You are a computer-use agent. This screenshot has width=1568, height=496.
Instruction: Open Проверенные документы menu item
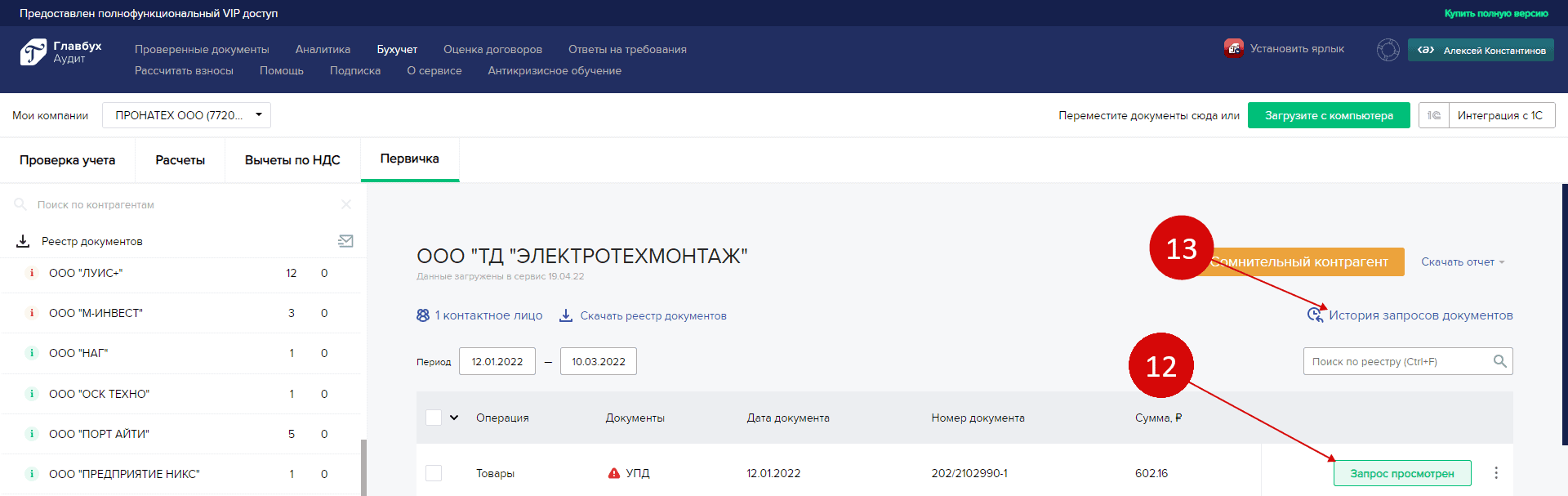pyautogui.click(x=202, y=50)
